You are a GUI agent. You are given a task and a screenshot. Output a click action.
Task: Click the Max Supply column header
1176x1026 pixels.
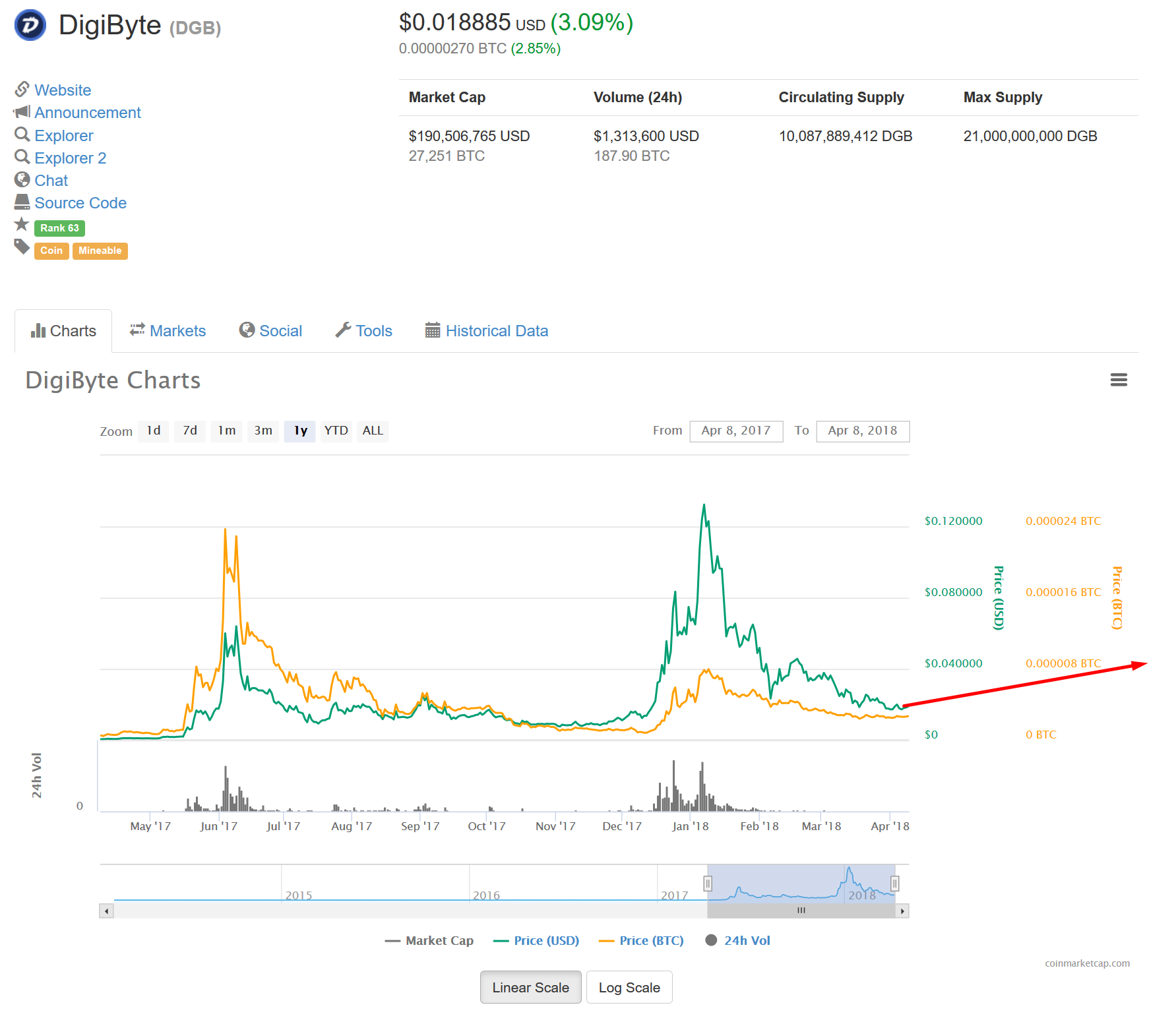click(1003, 97)
